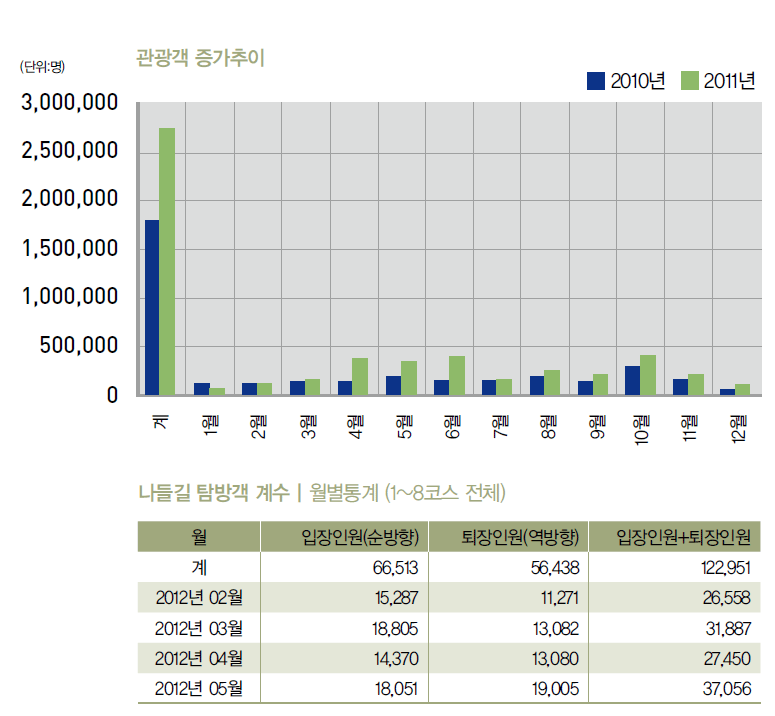Click the 관광객 증가추이 chart title
This screenshot has height=716, width=775.
pyautogui.click(x=200, y=57)
